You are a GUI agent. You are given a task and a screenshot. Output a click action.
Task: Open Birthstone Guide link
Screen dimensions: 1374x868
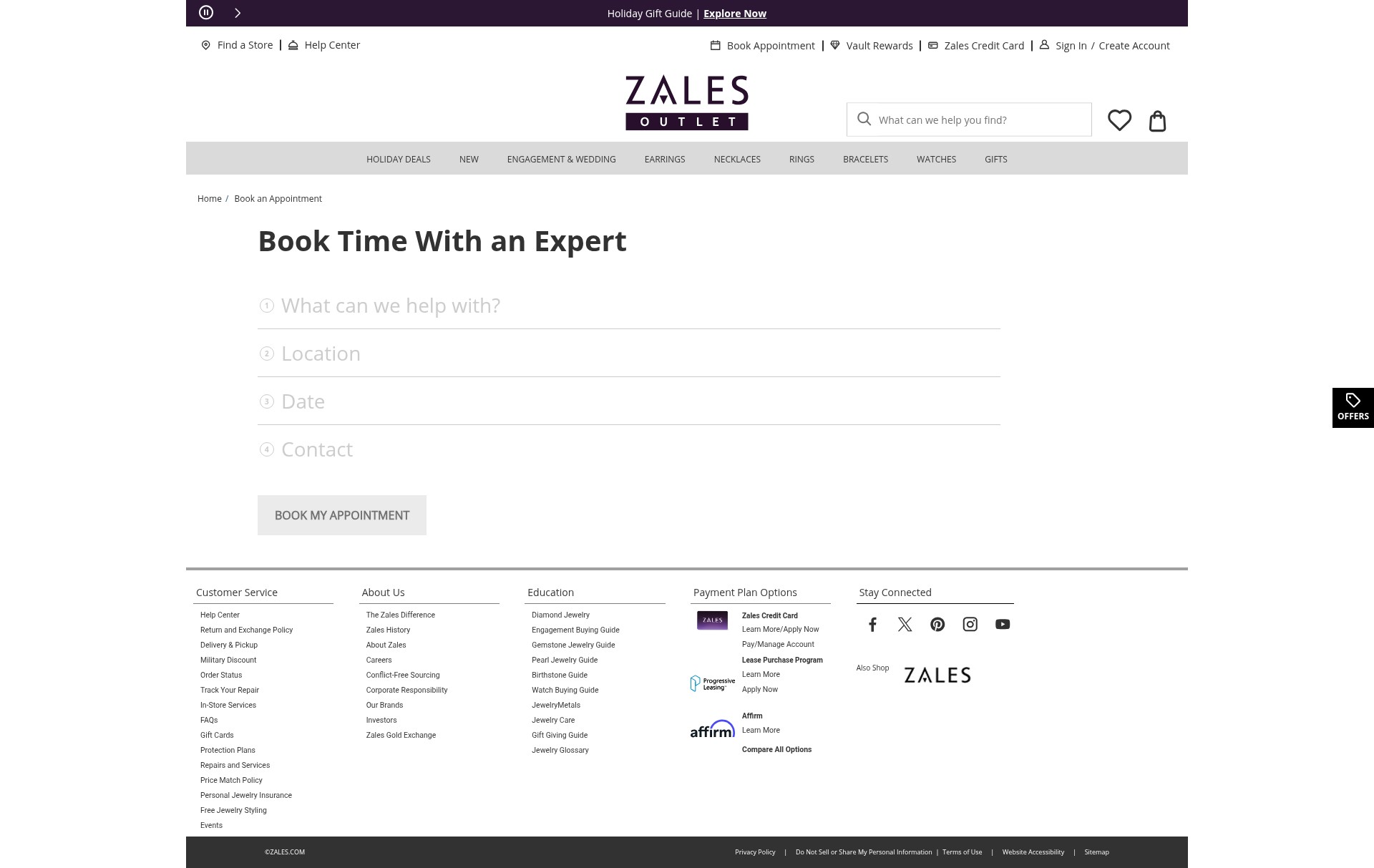click(x=560, y=675)
